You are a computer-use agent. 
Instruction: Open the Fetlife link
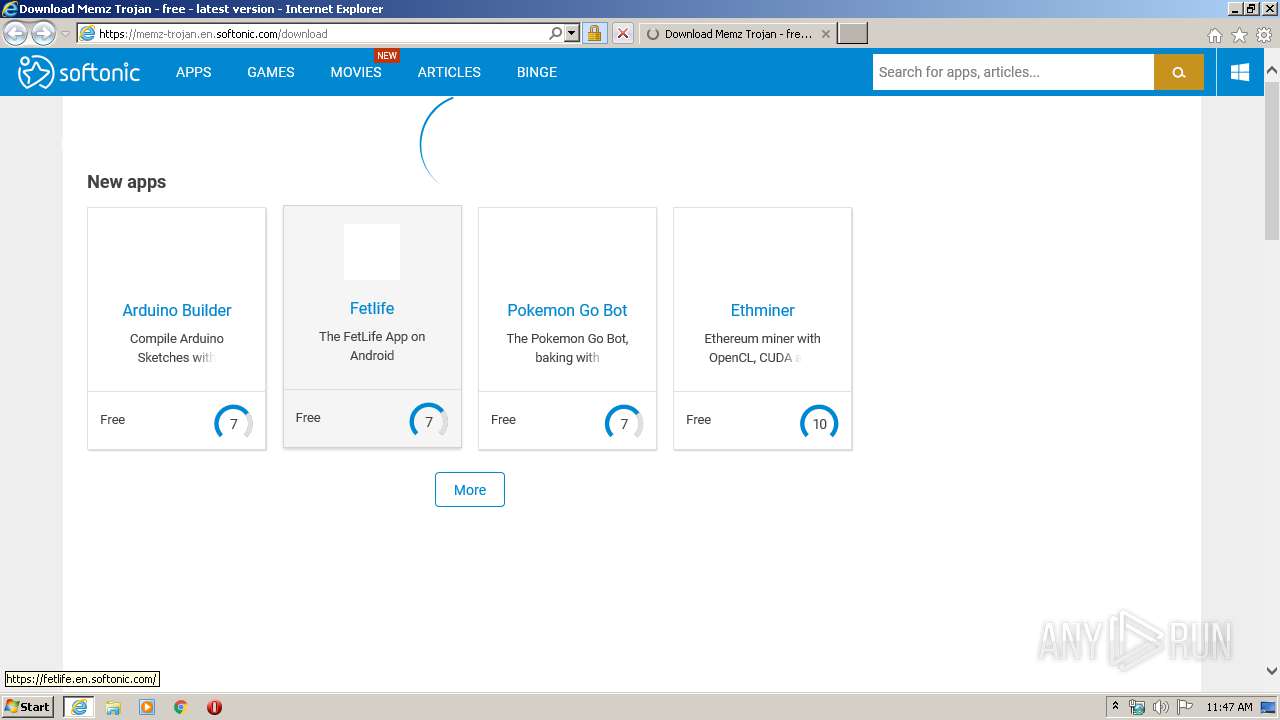372,308
